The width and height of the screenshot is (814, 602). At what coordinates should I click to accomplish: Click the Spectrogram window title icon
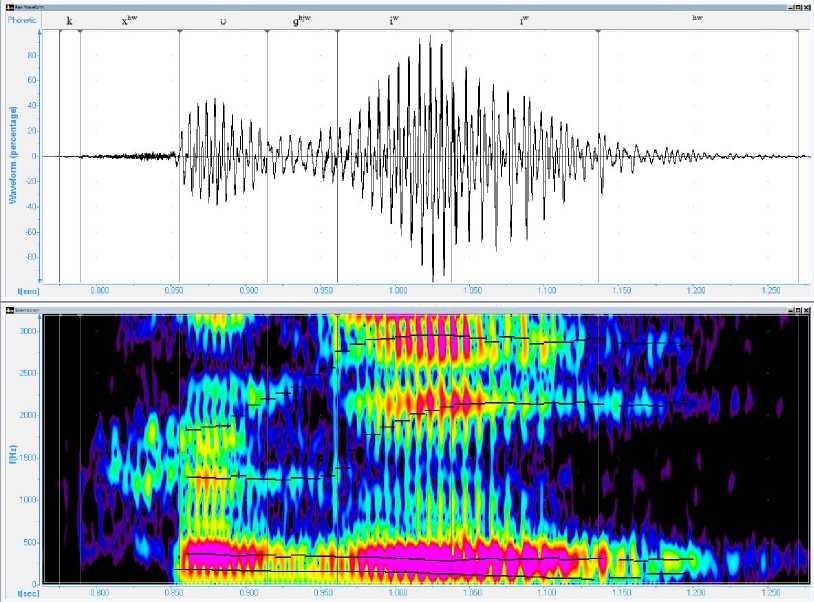12,310
